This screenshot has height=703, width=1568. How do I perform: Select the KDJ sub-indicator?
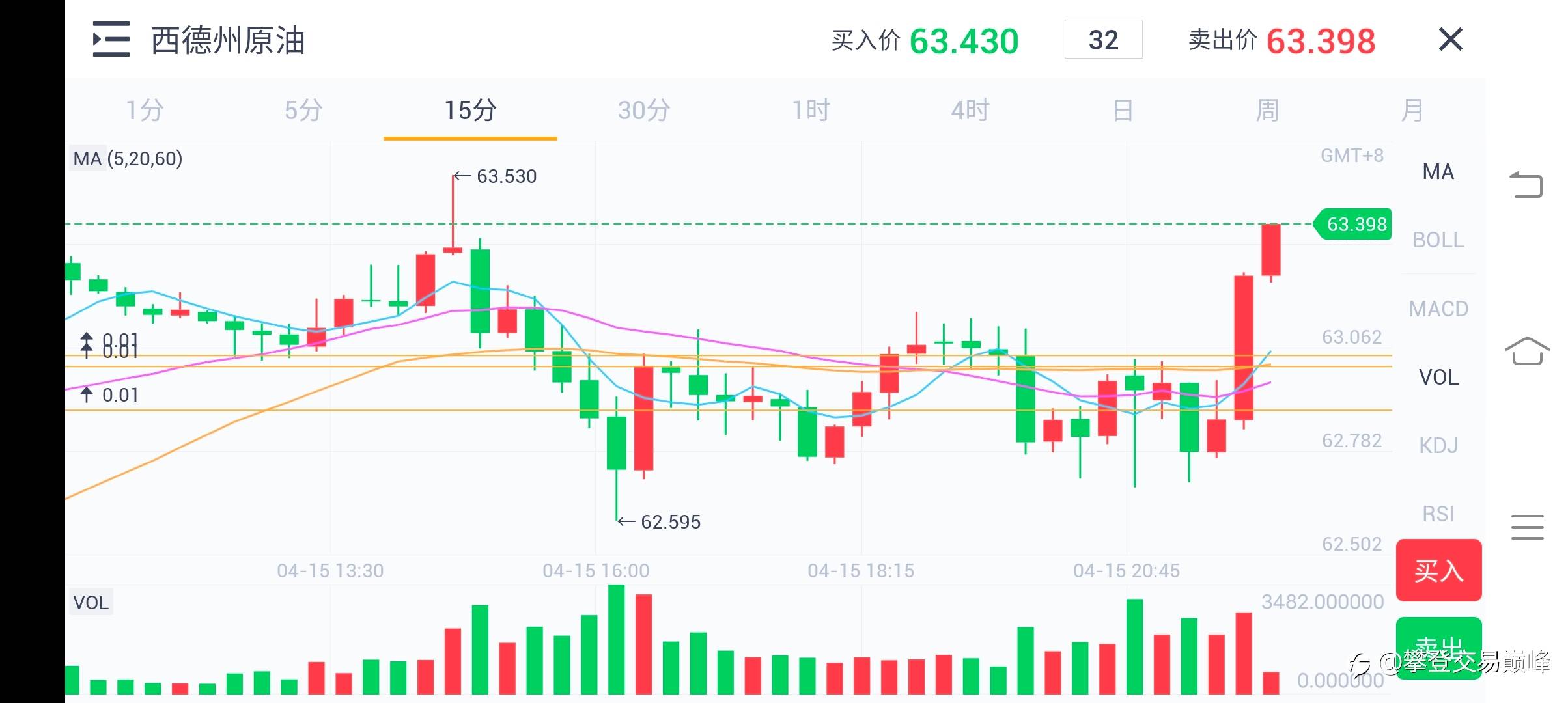pos(1438,445)
